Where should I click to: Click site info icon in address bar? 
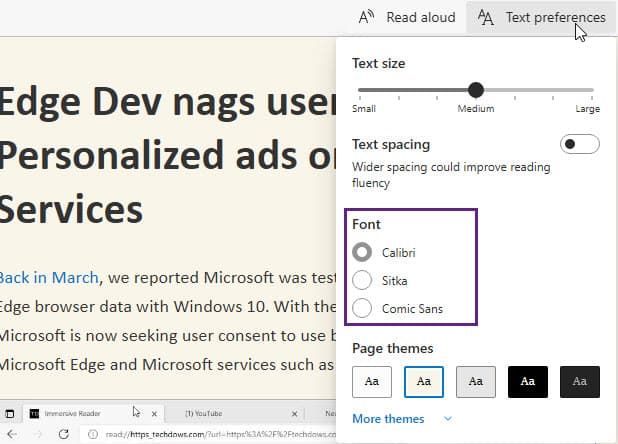click(x=90, y=434)
